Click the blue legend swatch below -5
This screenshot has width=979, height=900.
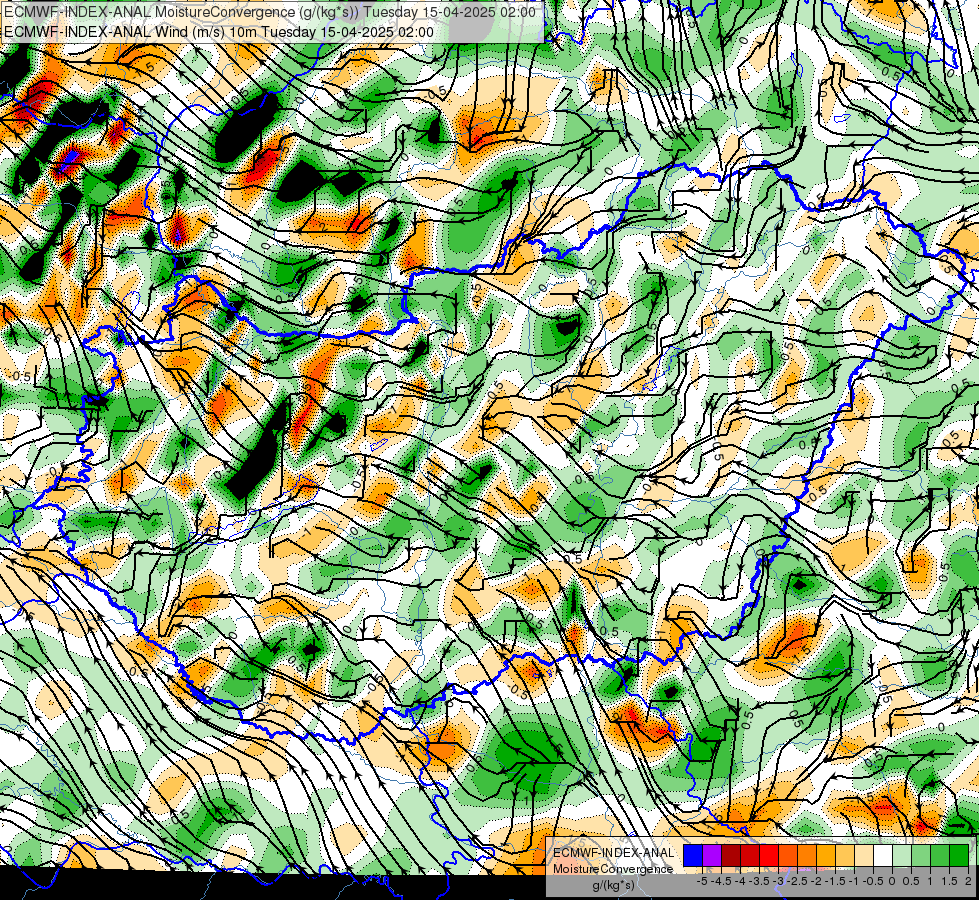[693, 856]
